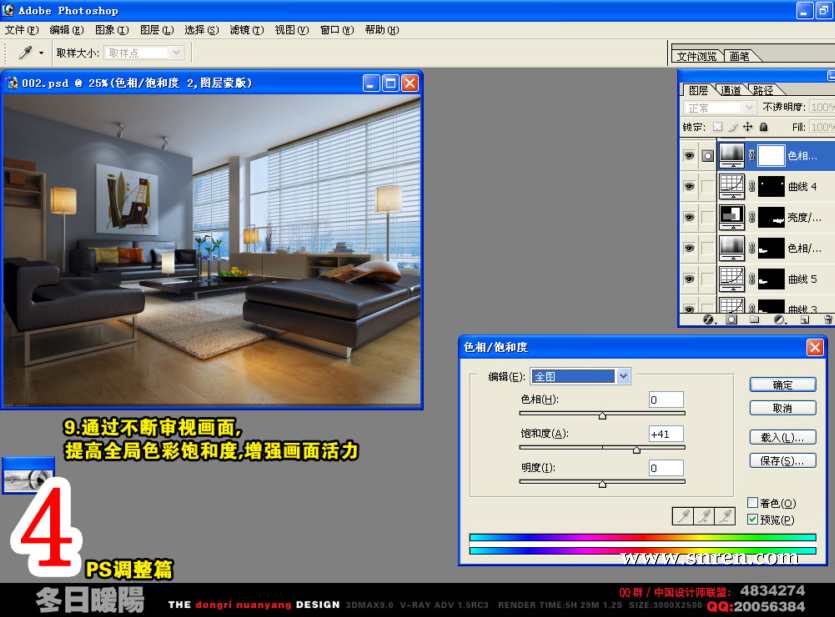Click the 取消 button

(x=783, y=408)
